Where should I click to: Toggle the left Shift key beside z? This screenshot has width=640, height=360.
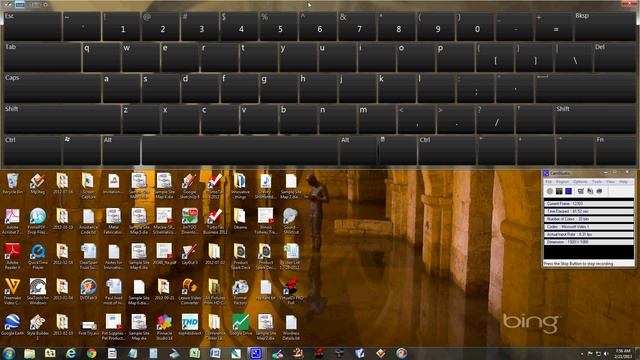tap(62, 118)
